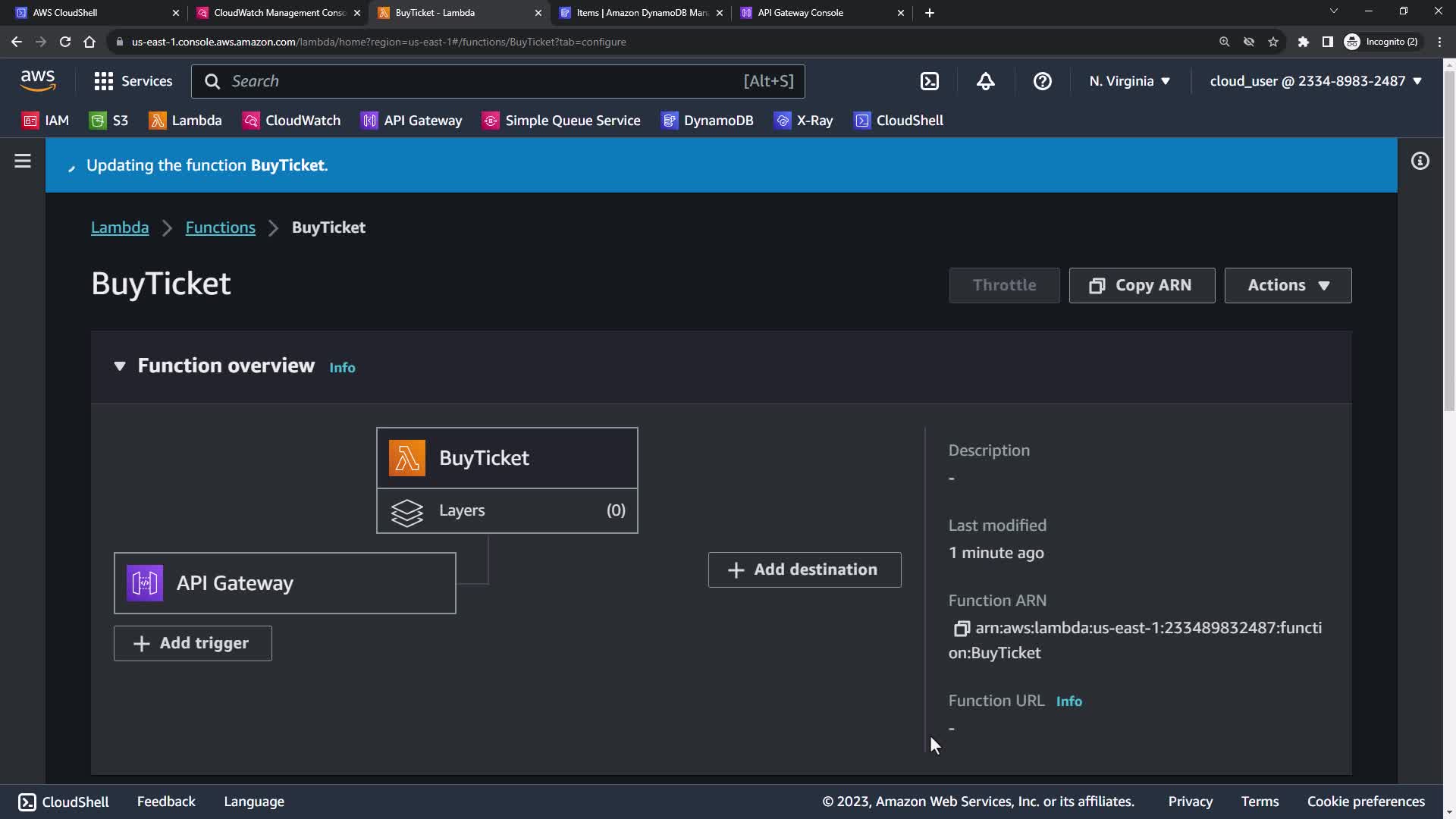Viewport: 1456px width, 819px height.
Task: Expand cloud_user account menu
Action: coord(1315,81)
